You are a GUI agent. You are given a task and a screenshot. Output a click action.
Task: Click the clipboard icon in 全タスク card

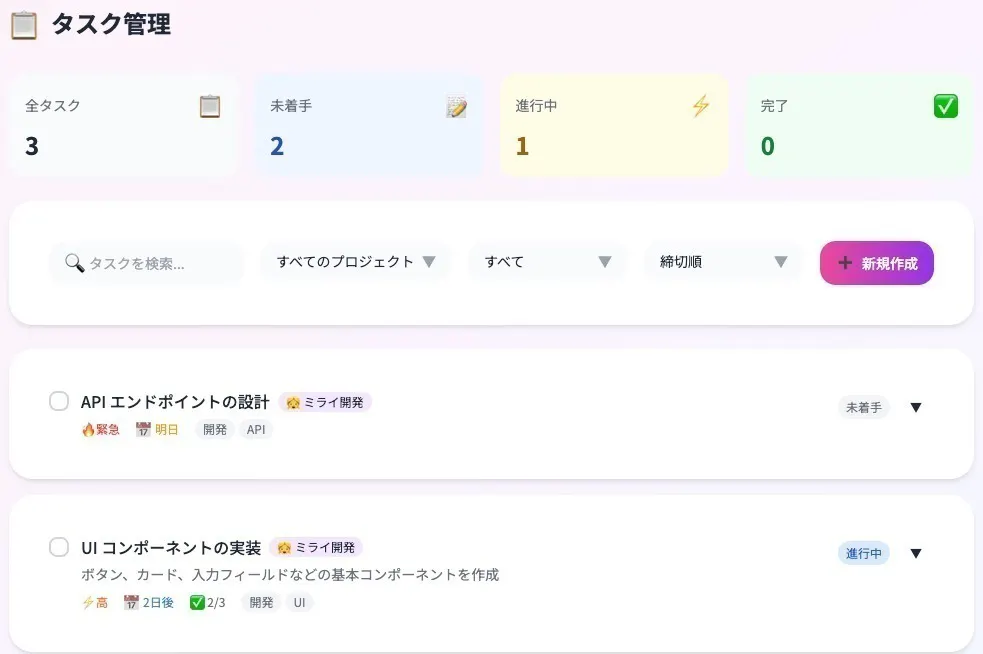[209, 106]
